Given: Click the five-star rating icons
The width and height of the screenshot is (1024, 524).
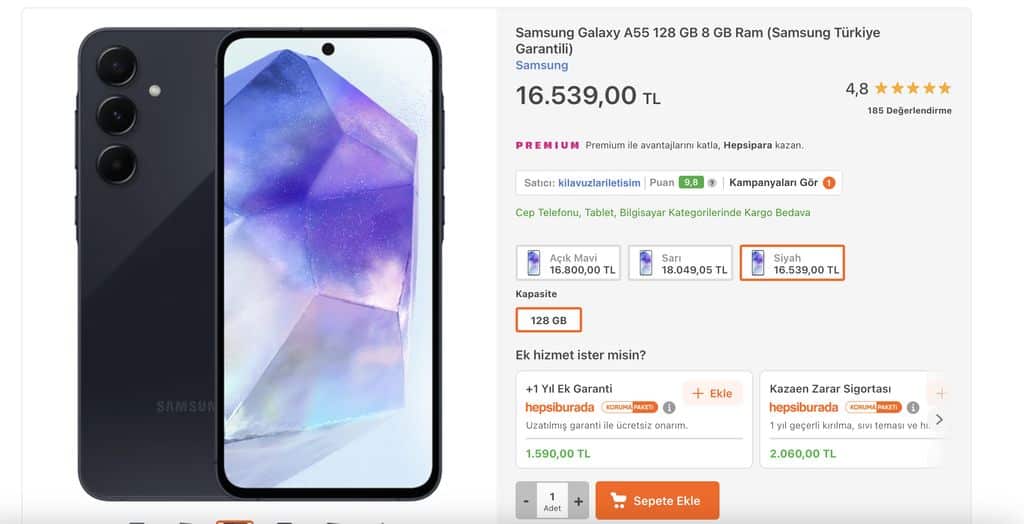Looking at the screenshot, I should pyautogui.click(x=913, y=88).
